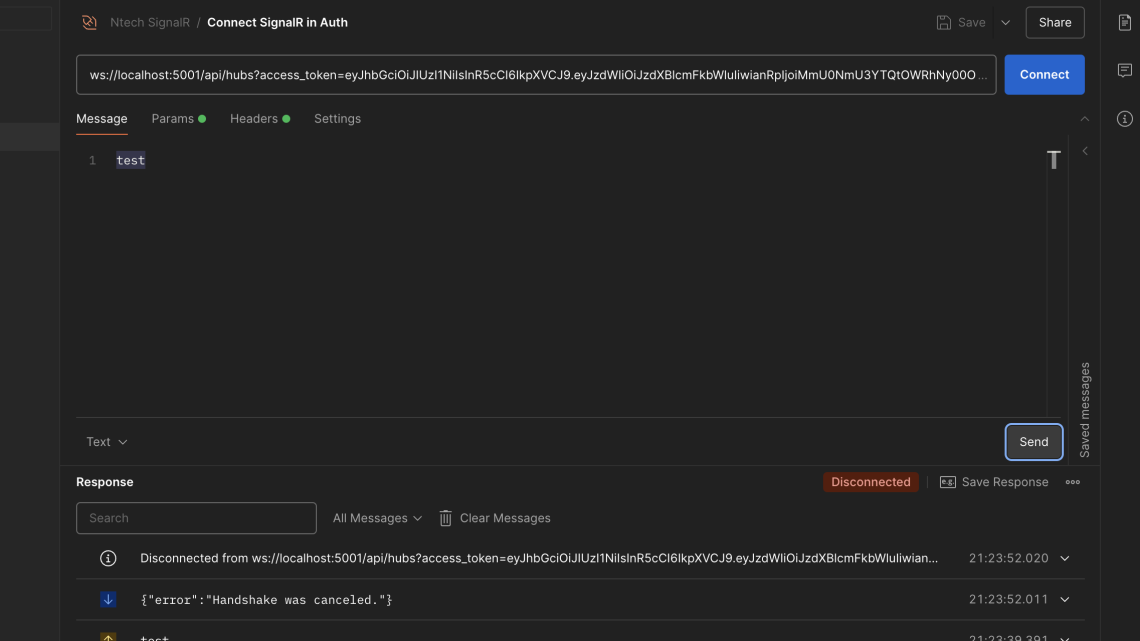Click the 21:23:52.020 timestamp
Screen dimensions: 1140x641
click(x=1008, y=558)
